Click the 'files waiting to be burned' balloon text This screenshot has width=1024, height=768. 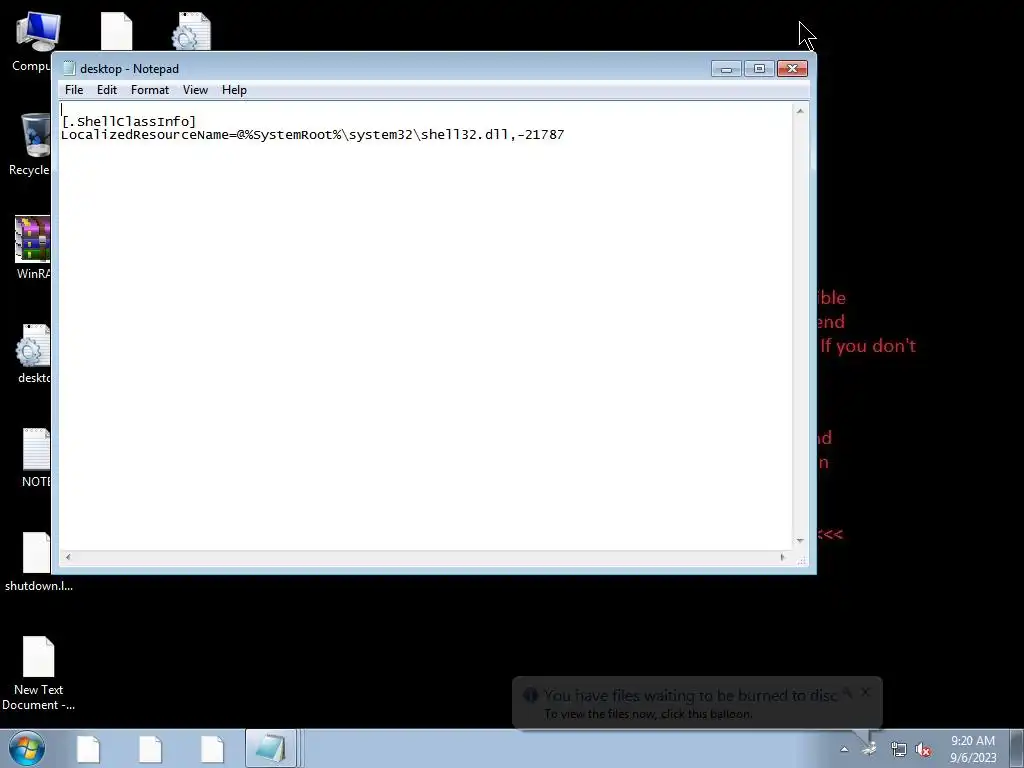690,696
